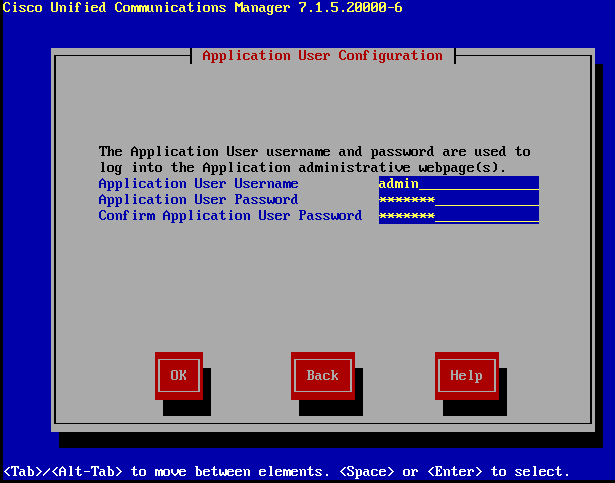Click the text 'log into the Application administrative webpage(s).'
This screenshot has height=483, width=615.
point(302,168)
